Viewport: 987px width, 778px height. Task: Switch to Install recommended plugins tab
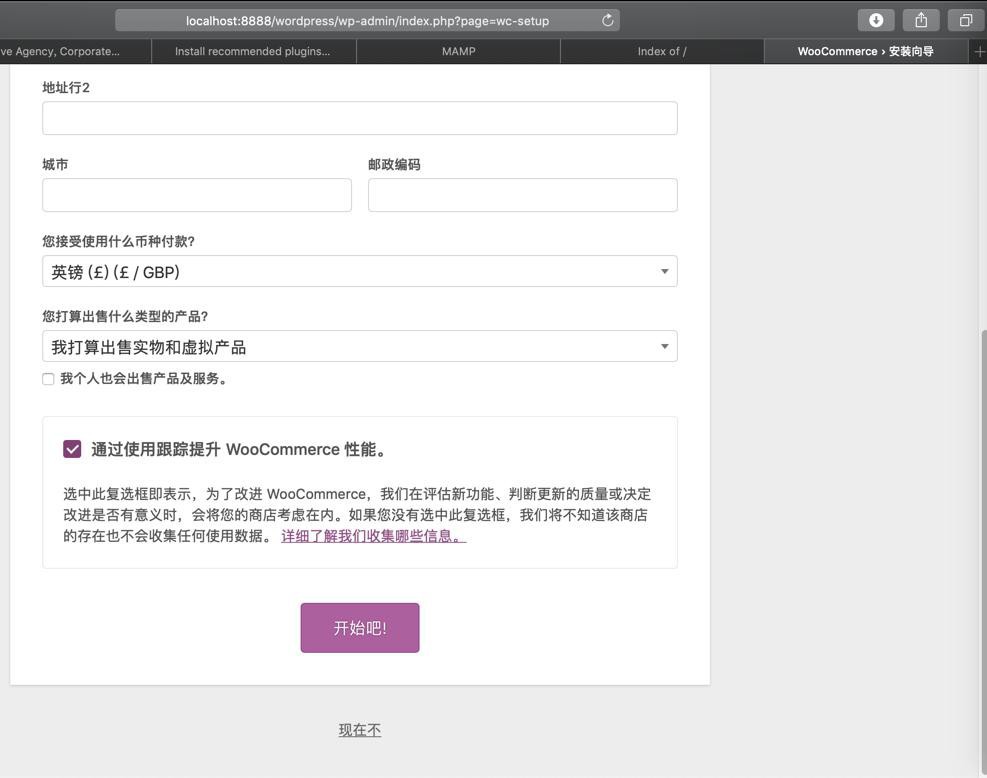[x=253, y=52]
